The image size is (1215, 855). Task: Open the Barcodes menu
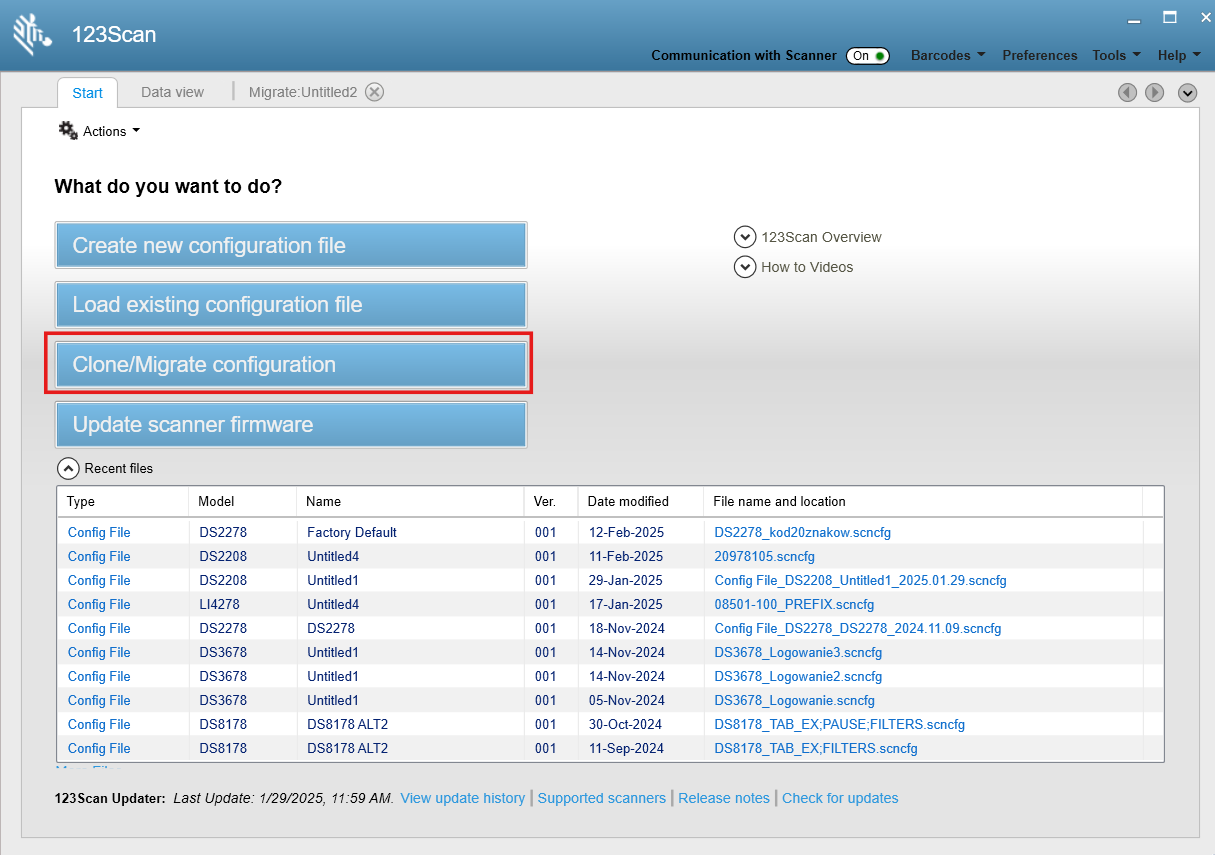click(x=947, y=55)
